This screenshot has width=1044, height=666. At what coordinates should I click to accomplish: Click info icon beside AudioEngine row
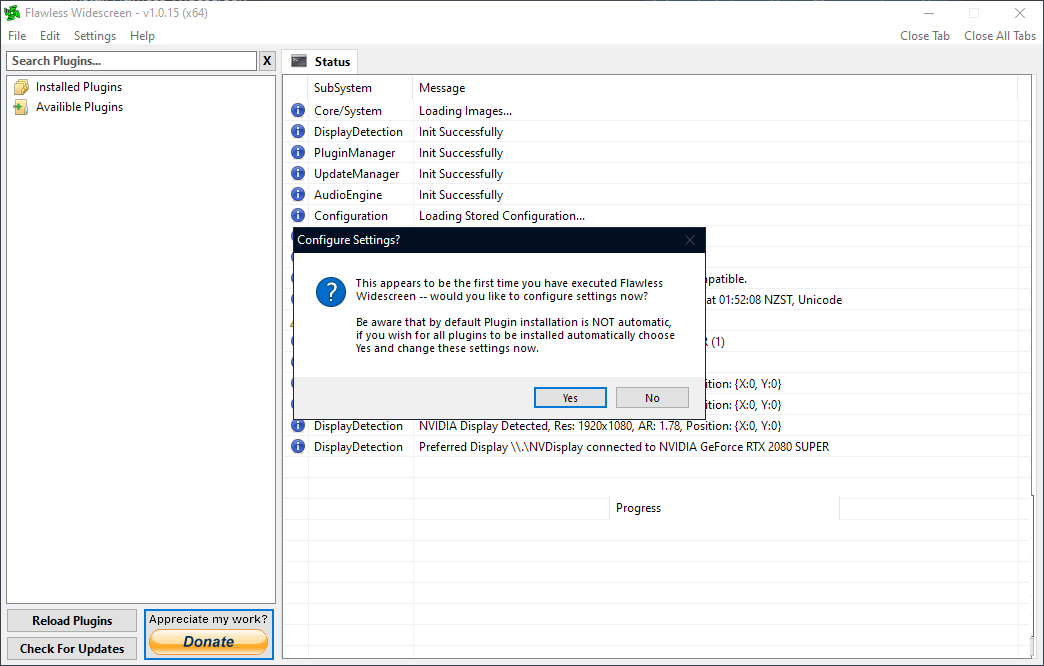(298, 194)
